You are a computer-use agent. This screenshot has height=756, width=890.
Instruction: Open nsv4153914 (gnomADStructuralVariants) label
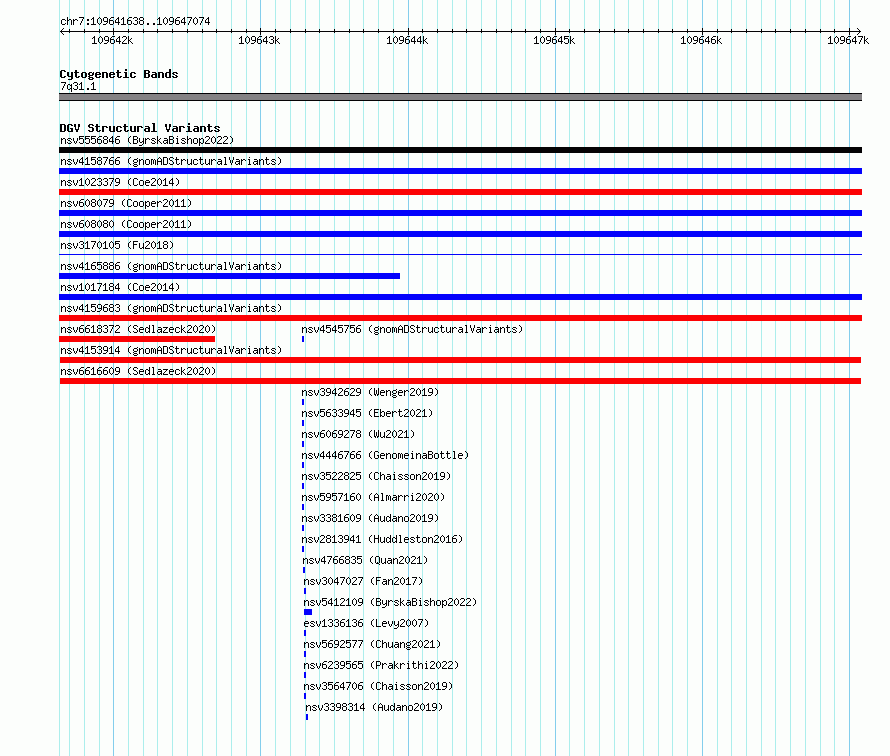pyautogui.click(x=171, y=350)
